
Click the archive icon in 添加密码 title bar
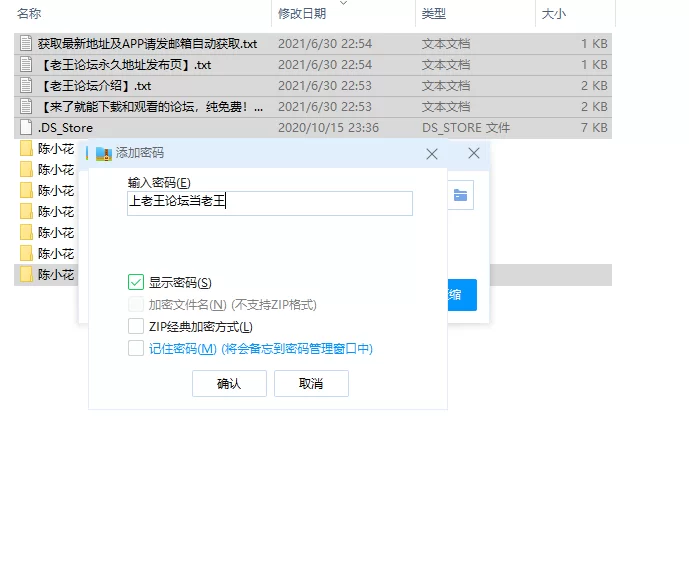click(x=104, y=153)
